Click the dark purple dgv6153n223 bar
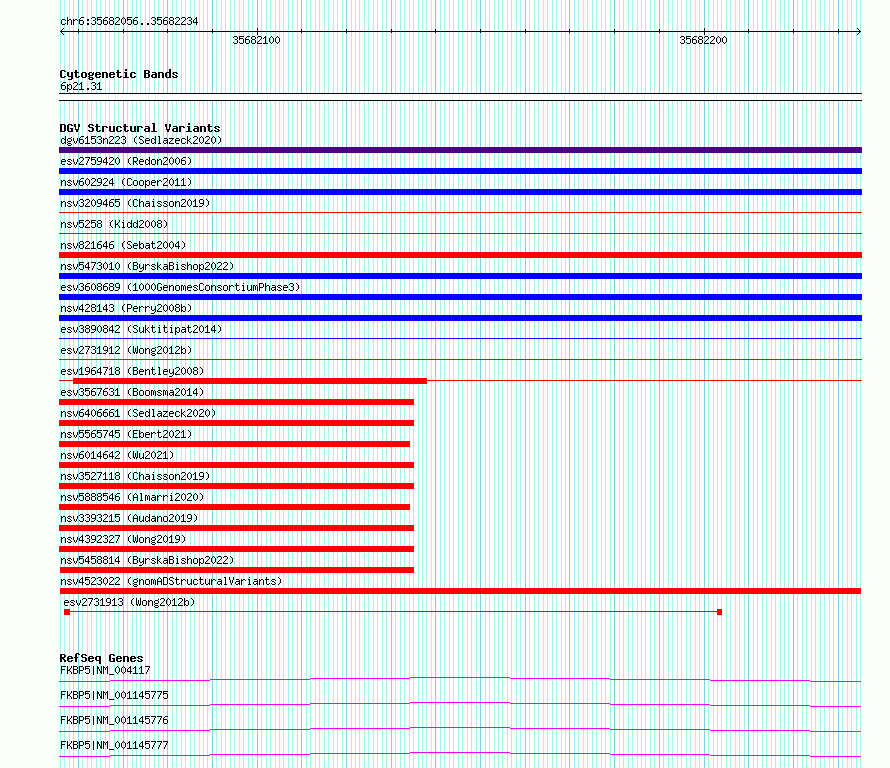 [x=460, y=150]
